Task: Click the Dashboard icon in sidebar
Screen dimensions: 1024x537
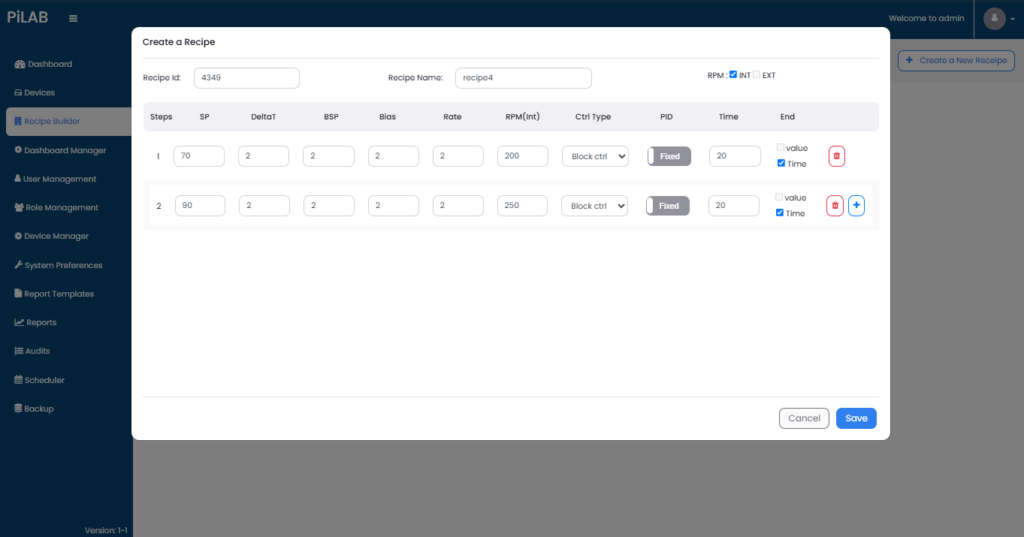Action: [x=19, y=64]
